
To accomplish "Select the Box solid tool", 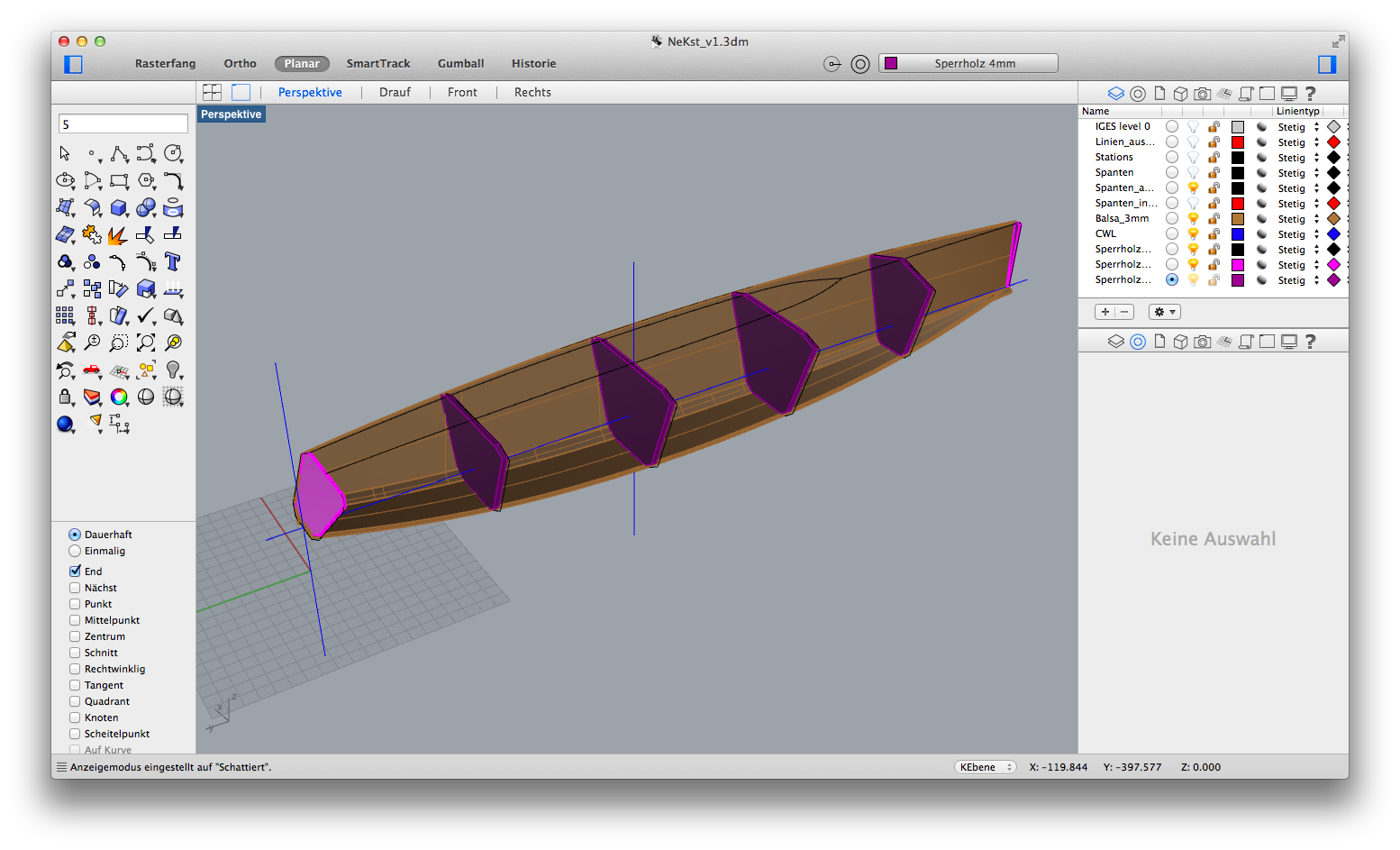I will [x=118, y=208].
